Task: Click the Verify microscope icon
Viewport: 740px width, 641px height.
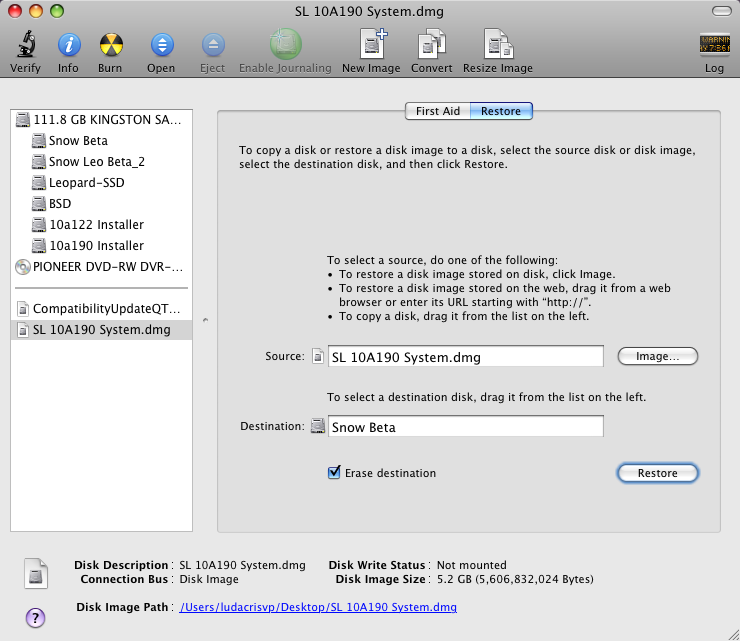Action: coord(26,44)
